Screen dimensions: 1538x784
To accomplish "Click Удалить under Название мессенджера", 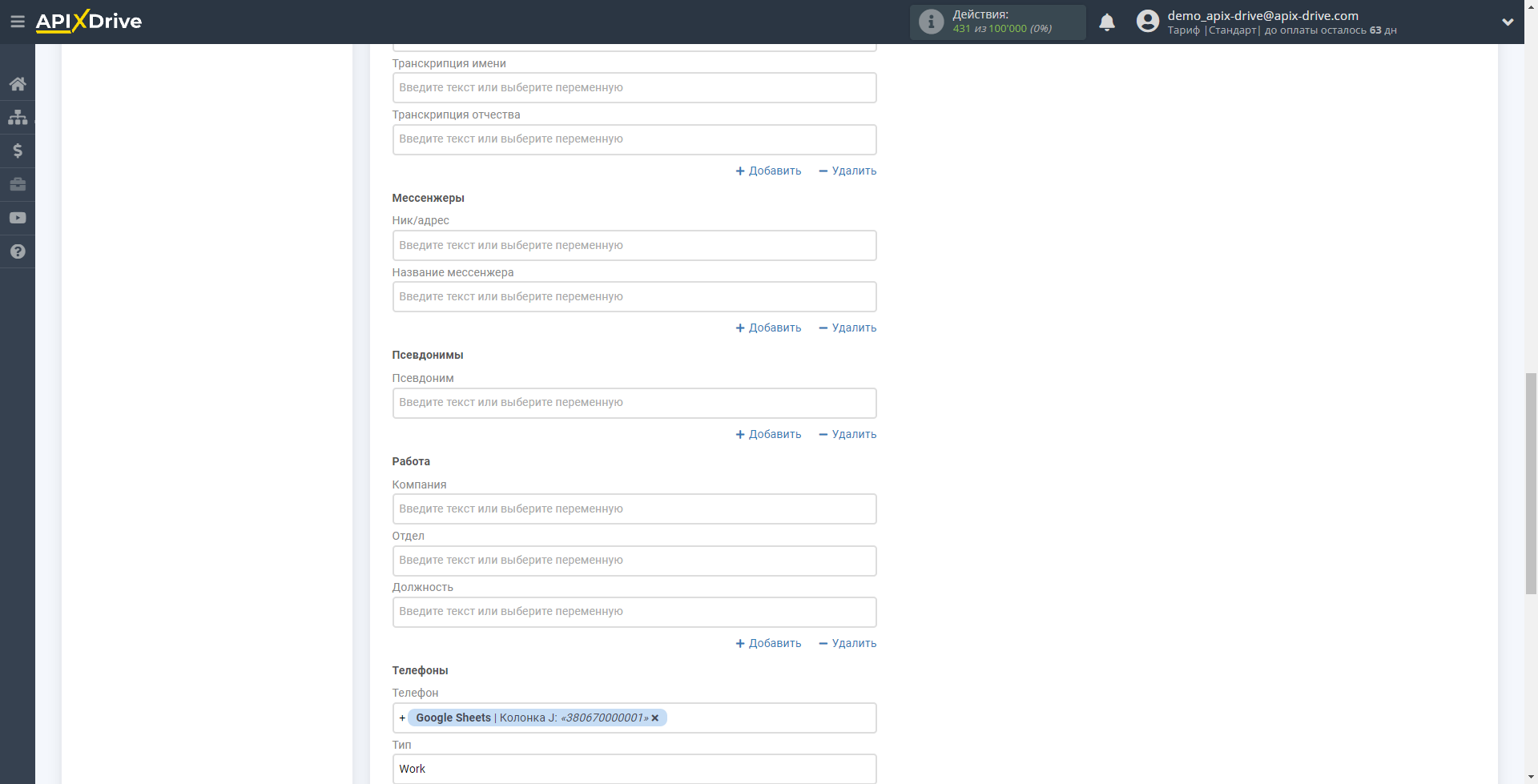I will point(848,328).
